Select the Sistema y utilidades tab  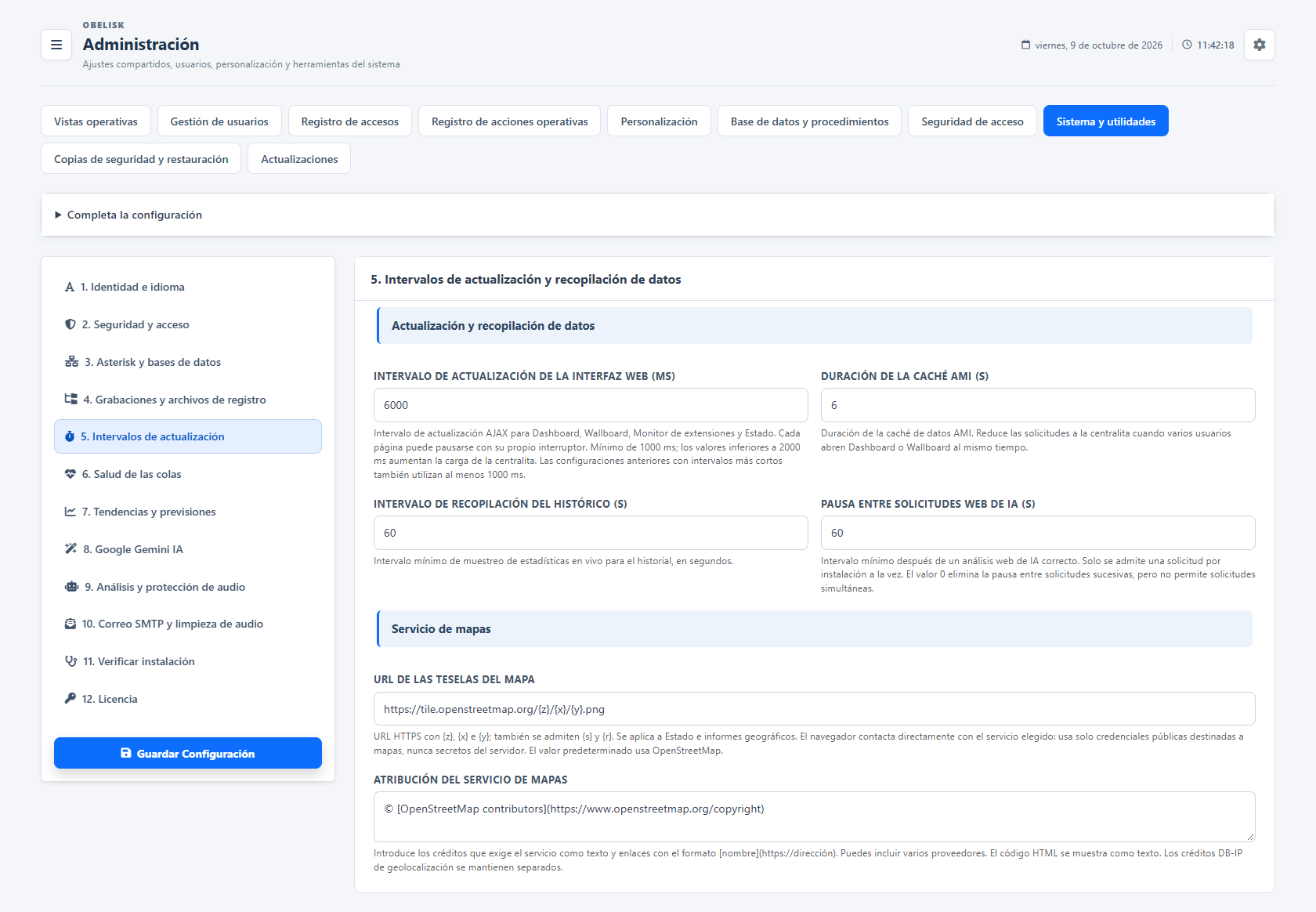click(x=1106, y=121)
